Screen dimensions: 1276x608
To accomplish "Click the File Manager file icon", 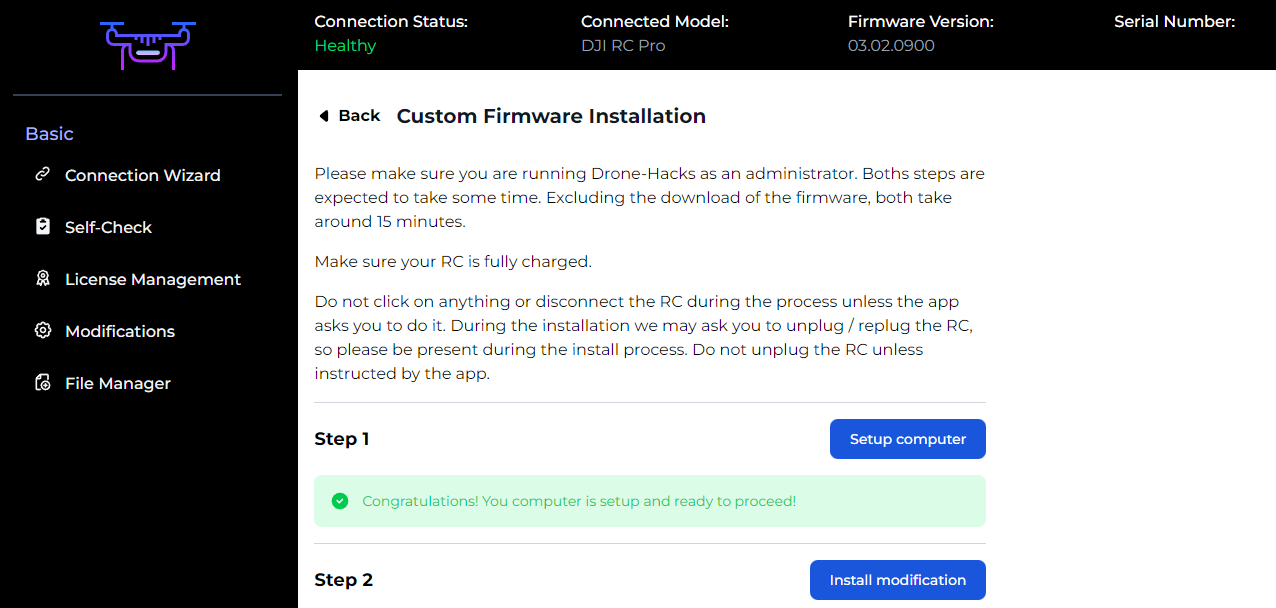I will coord(42,383).
